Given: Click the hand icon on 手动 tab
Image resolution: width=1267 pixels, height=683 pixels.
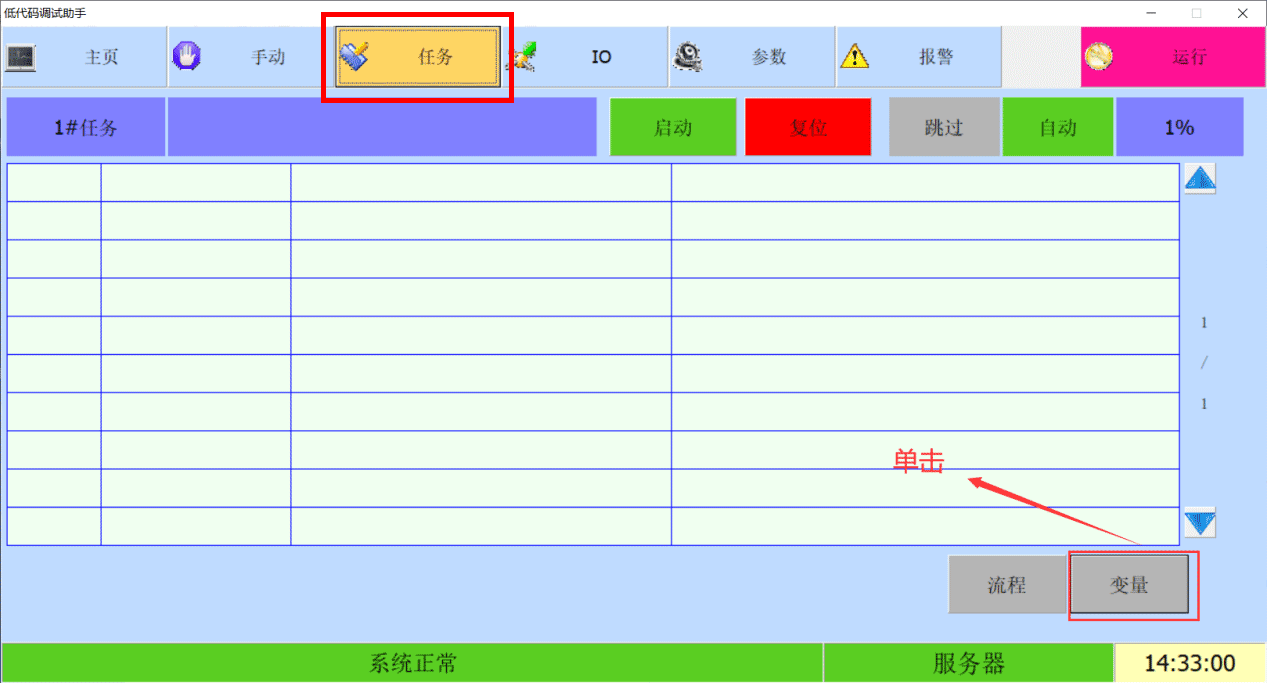Looking at the screenshot, I should point(186,57).
